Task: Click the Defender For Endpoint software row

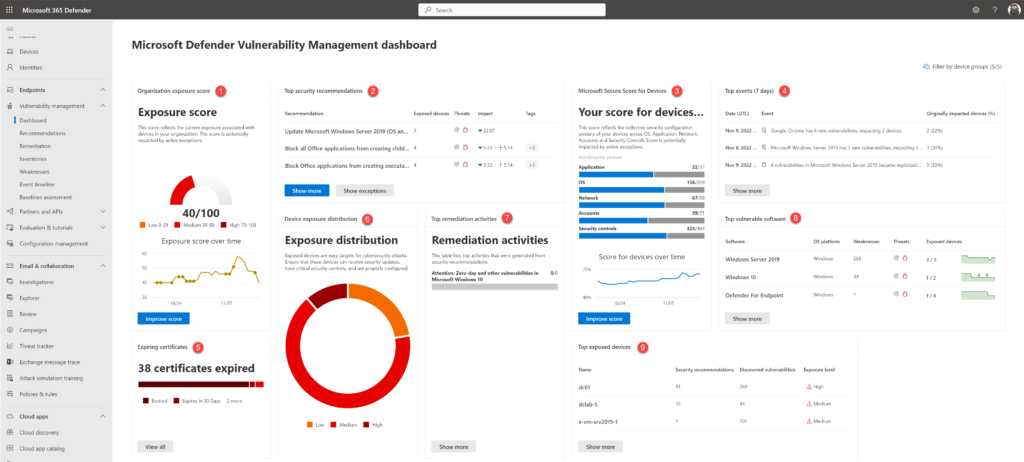Action: (861, 295)
